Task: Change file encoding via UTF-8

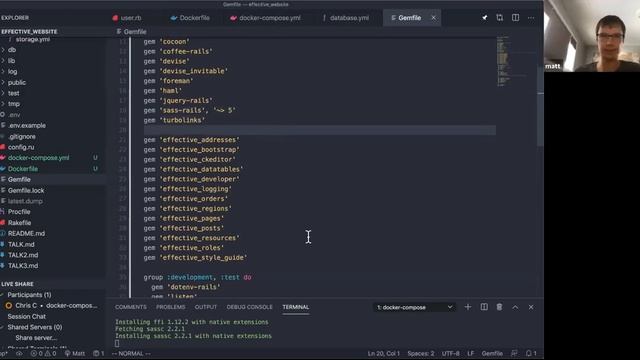Action: (451, 353)
